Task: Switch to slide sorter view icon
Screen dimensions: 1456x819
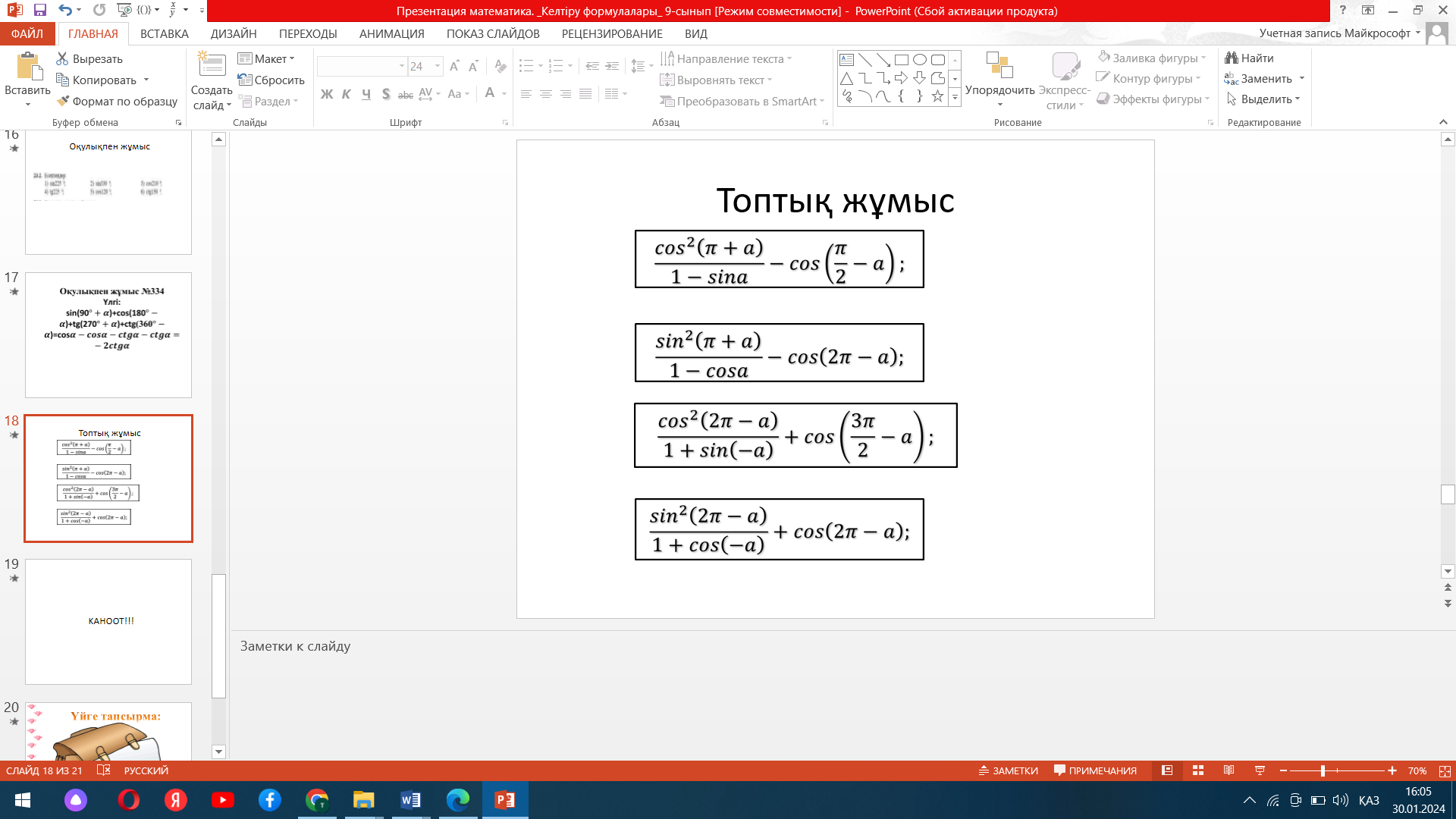Action: (1198, 770)
